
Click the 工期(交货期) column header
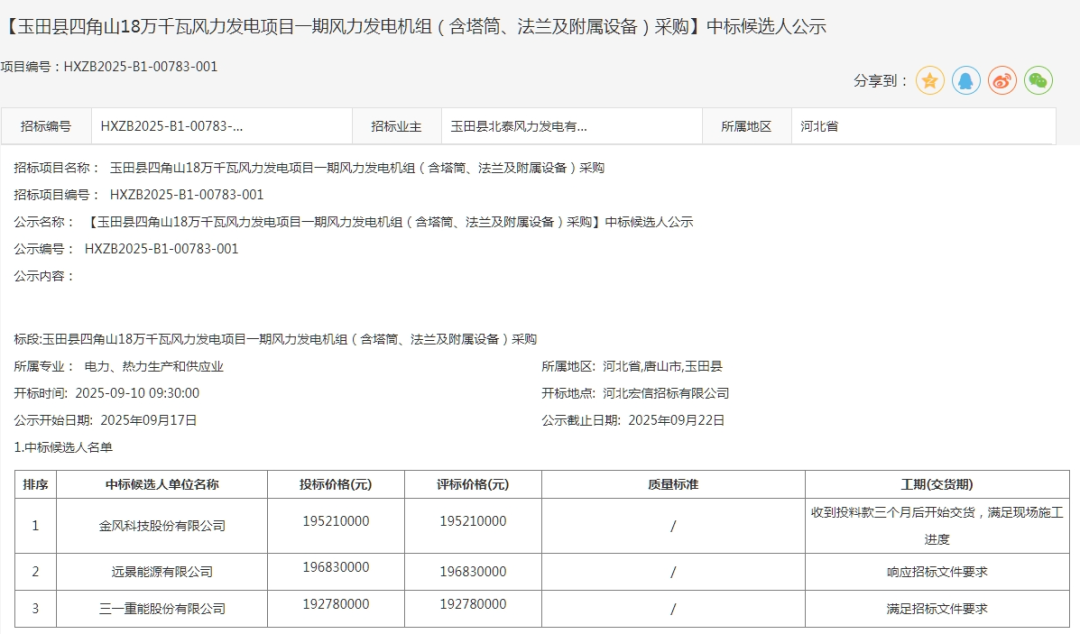click(936, 485)
